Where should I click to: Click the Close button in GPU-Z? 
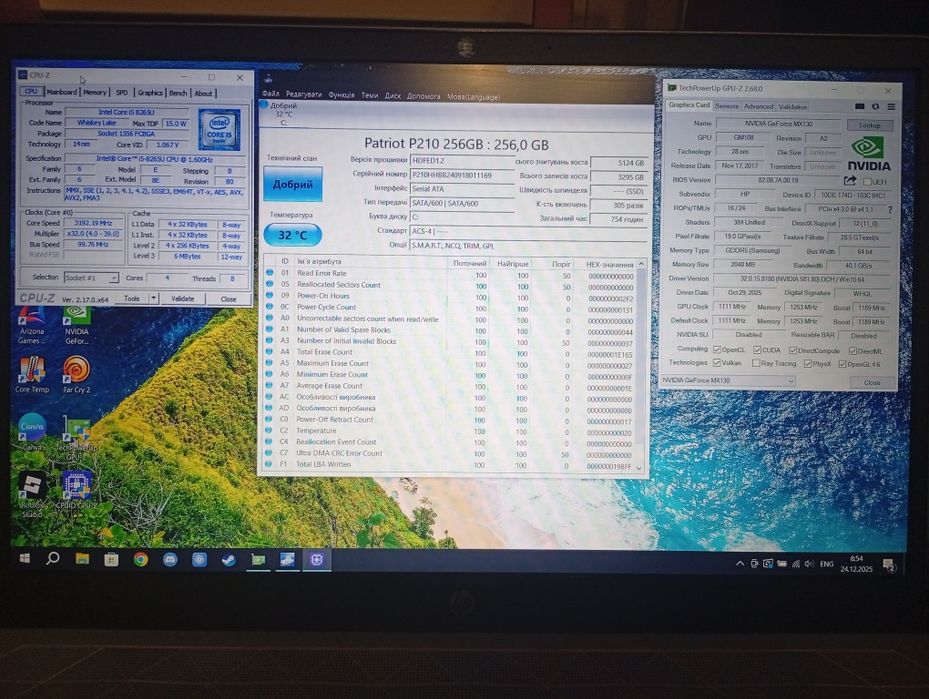[872, 383]
